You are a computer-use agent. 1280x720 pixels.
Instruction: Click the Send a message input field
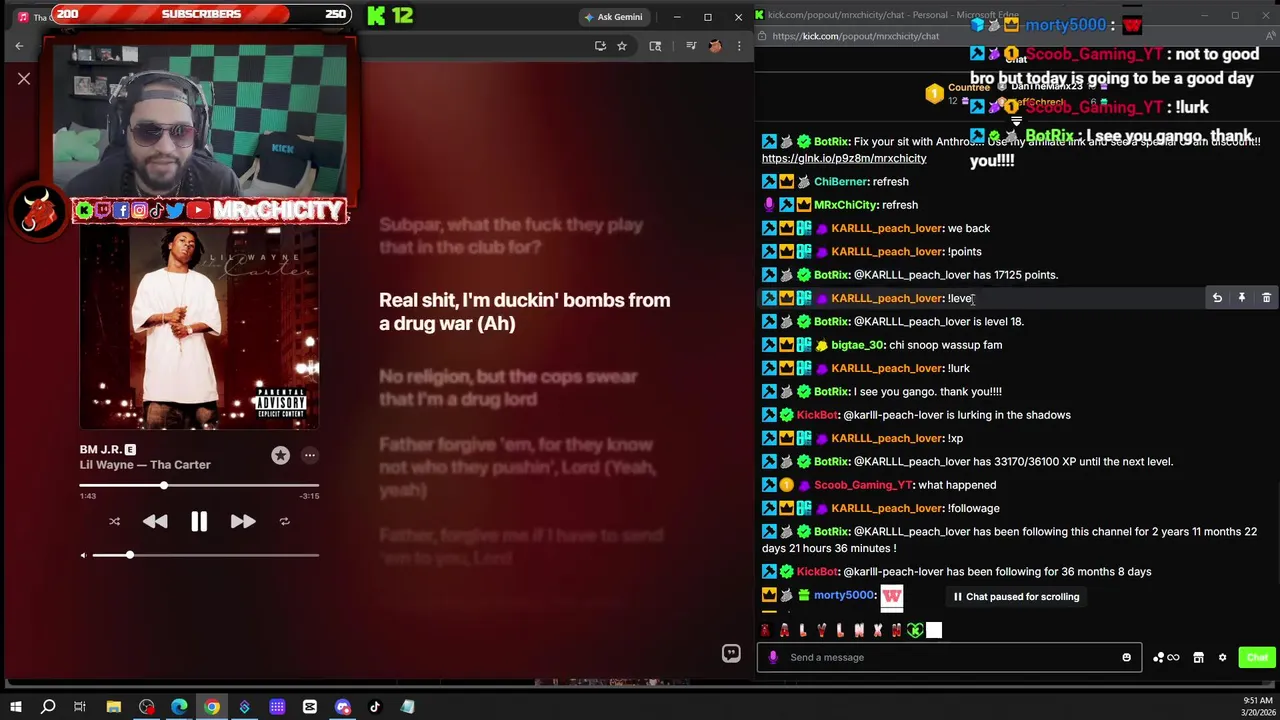tap(950, 657)
